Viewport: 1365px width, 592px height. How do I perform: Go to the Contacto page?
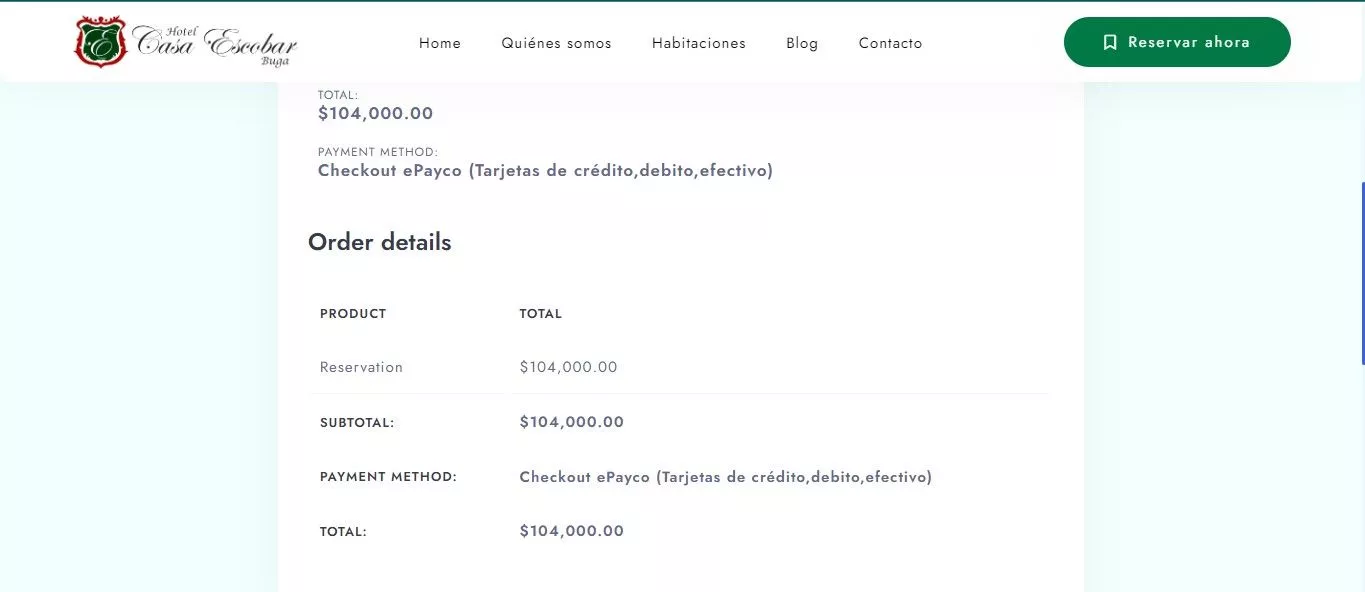pyautogui.click(x=890, y=43)
